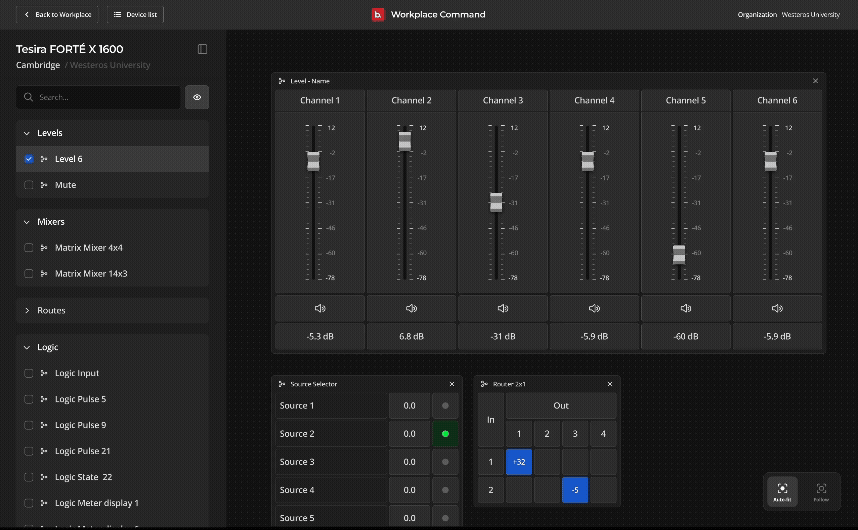Viewport: 858px width, 530px height.
Task: Click the Biamp logo in header
Action: click(378, 14)
